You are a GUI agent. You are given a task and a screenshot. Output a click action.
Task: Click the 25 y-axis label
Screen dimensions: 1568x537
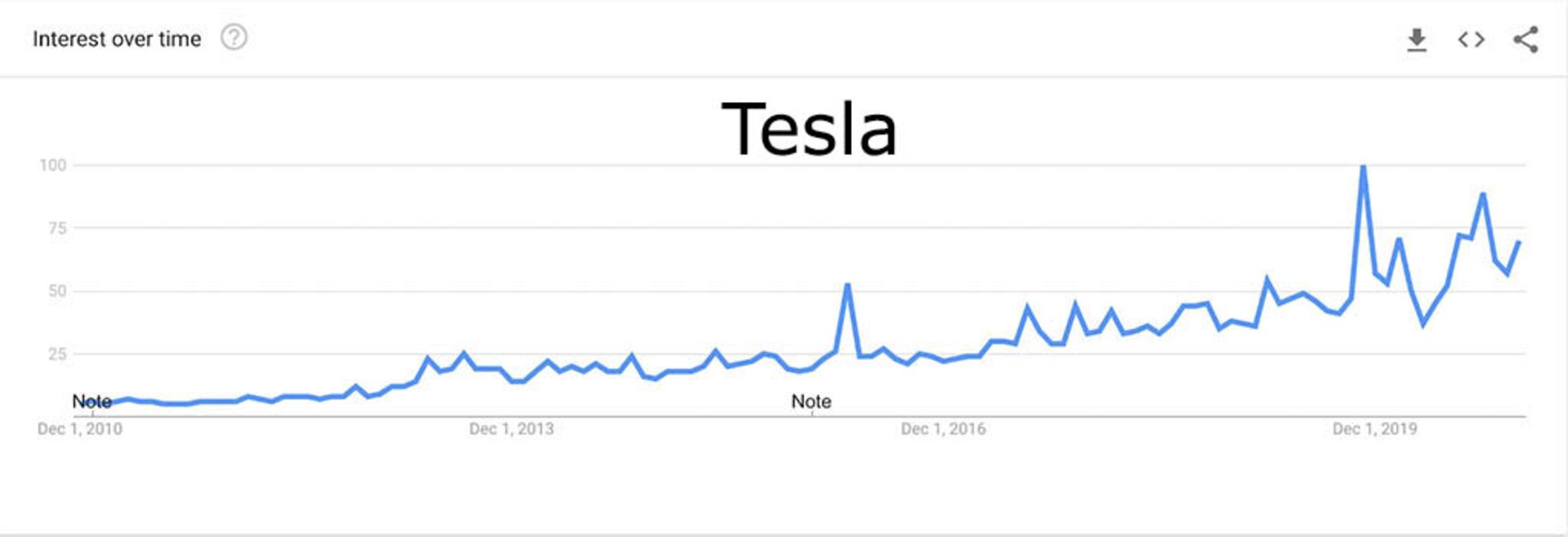(x=57, y=354)
